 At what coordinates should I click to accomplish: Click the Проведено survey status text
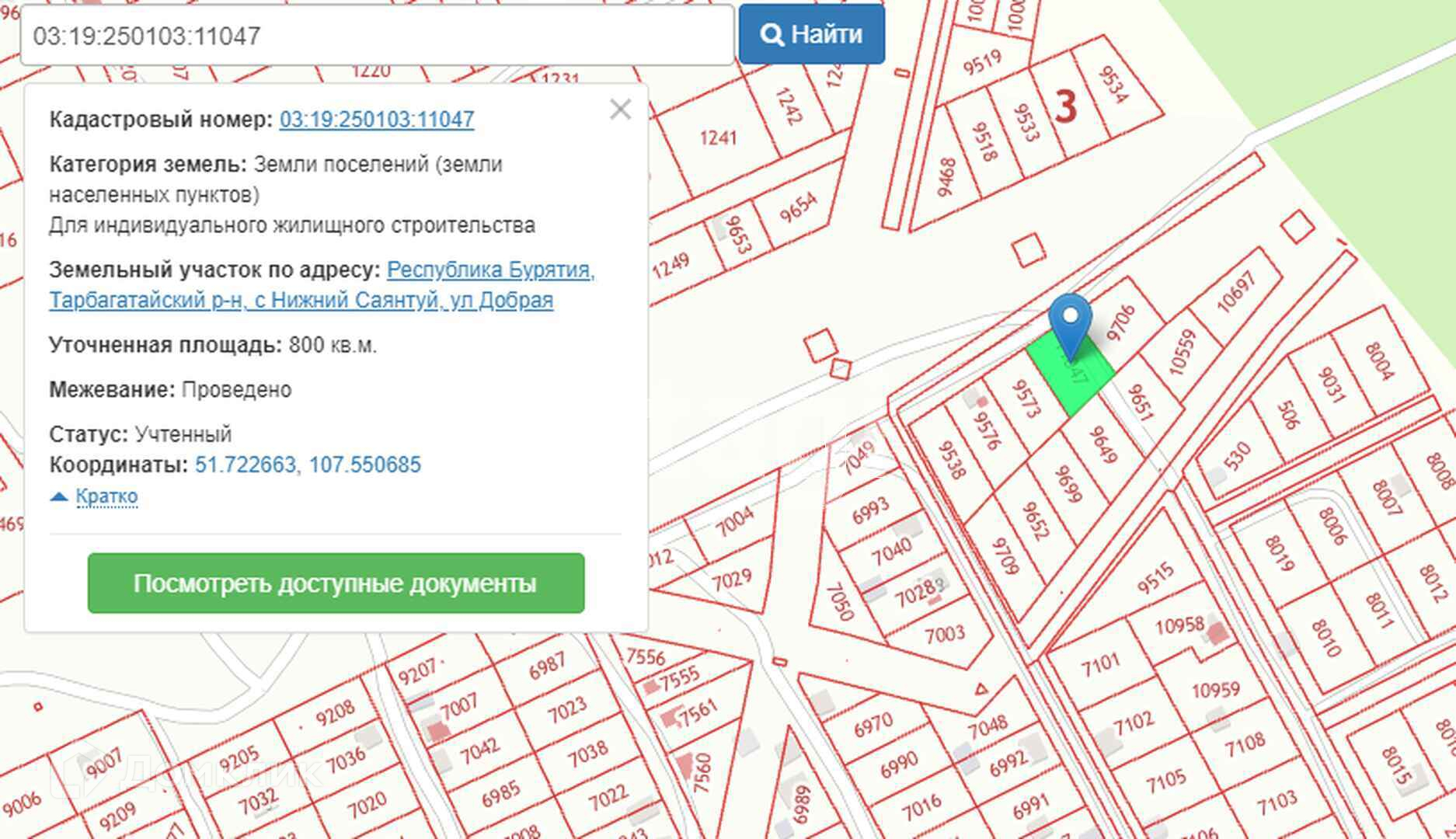tap(236, 389)
